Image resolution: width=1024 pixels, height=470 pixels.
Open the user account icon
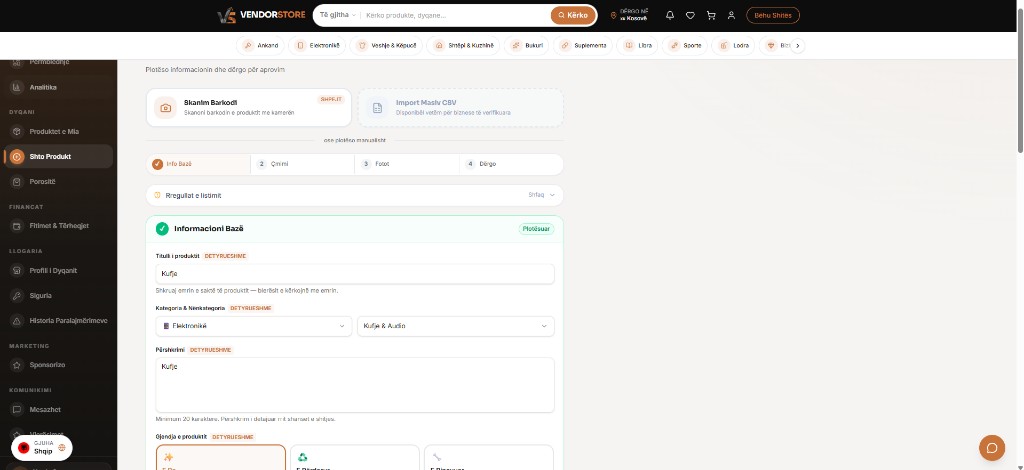(731, 15)
